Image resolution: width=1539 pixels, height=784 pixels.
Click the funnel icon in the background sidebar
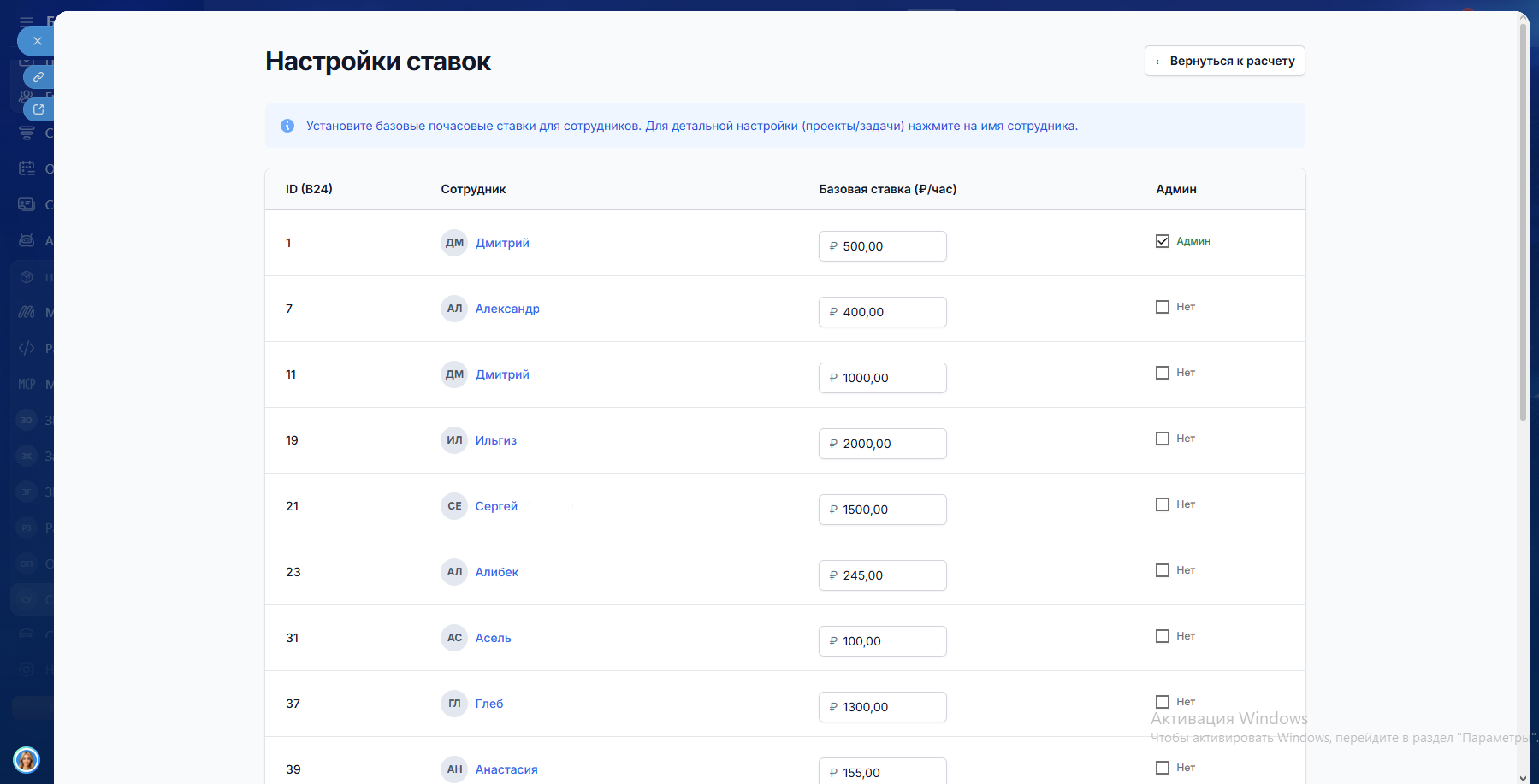[27, 133]
